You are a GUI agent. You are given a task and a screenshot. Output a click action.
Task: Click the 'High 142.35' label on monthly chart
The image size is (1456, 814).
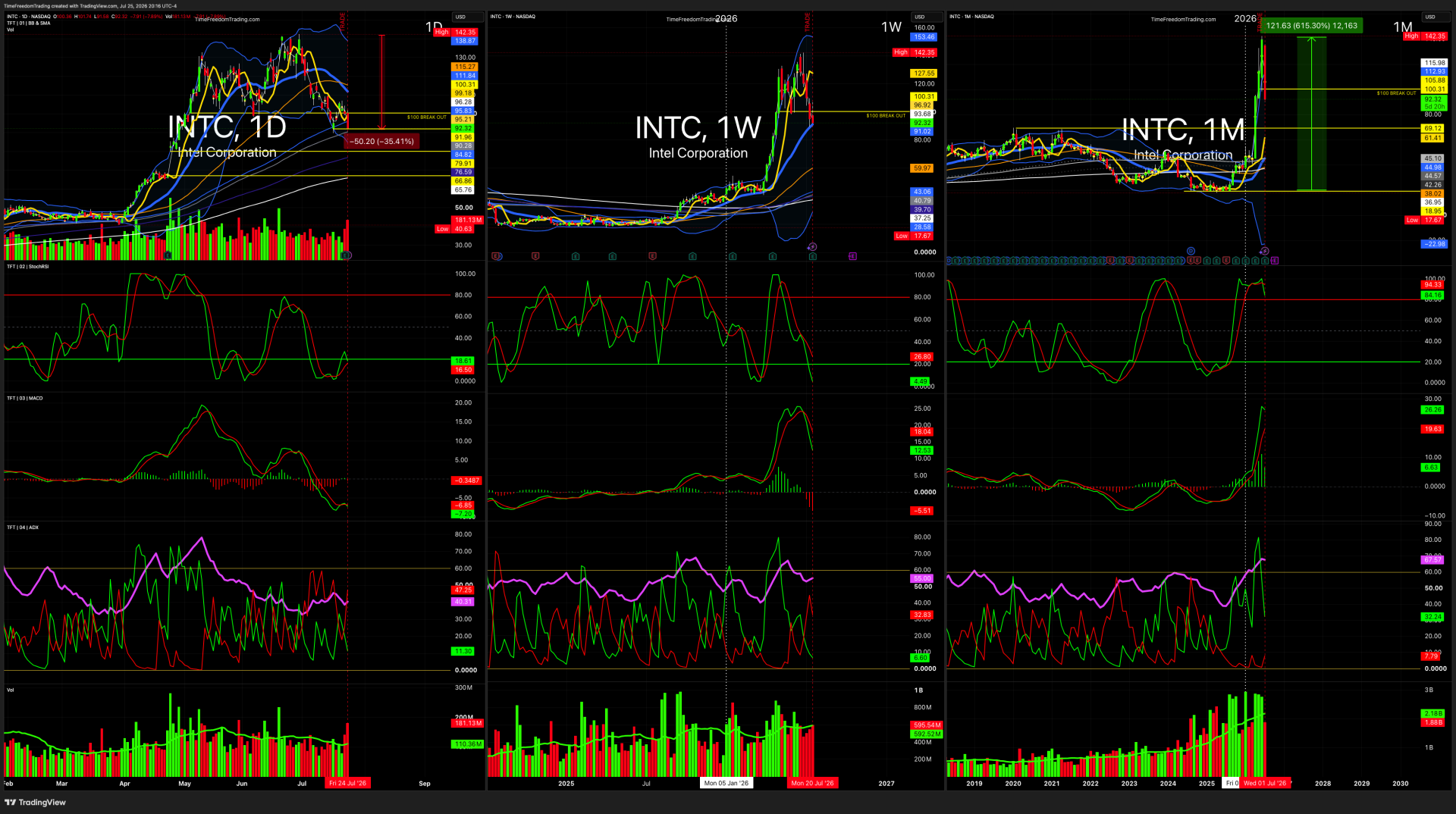[1425, 36]
